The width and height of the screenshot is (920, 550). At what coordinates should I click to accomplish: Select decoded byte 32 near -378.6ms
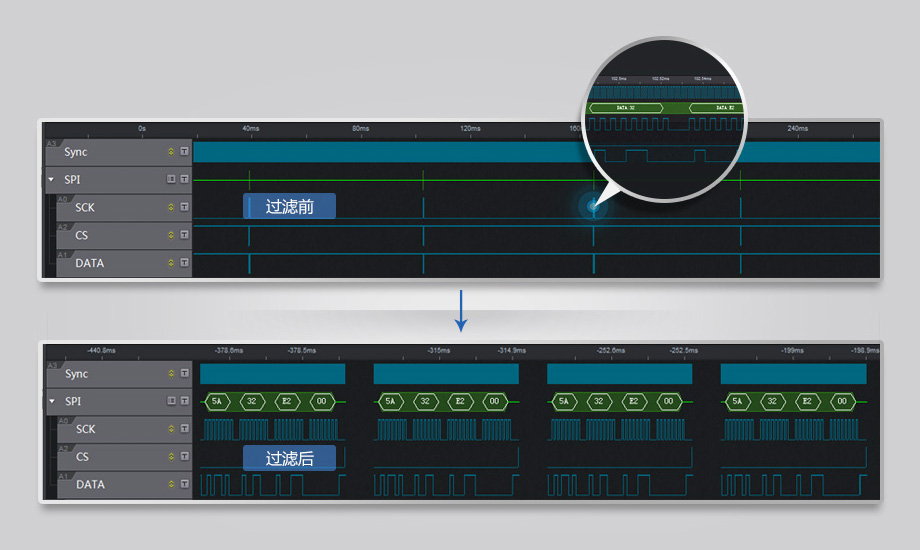pos(252,401)
